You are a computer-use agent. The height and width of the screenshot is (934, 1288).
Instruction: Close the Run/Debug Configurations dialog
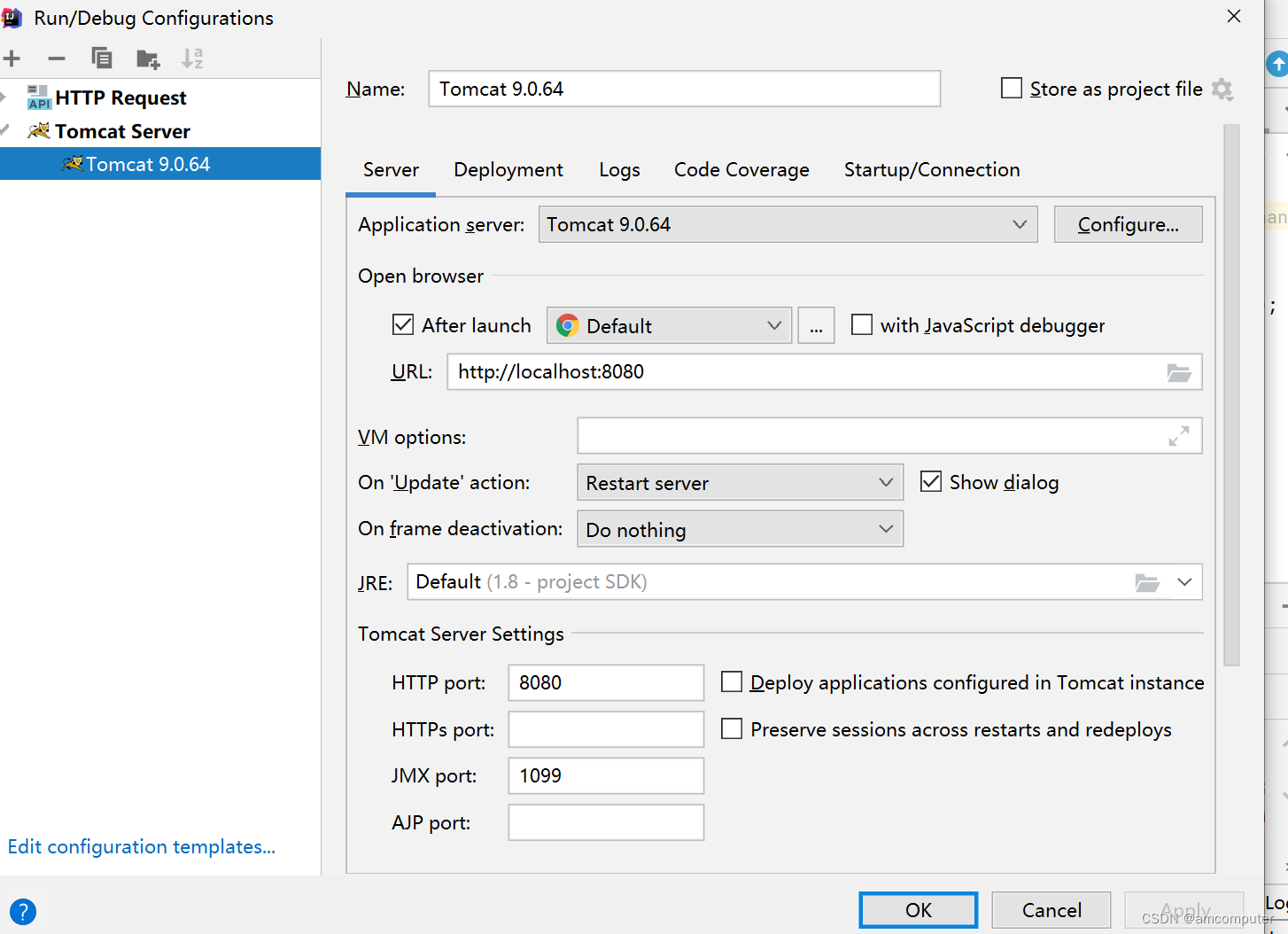pos(1234,17)
